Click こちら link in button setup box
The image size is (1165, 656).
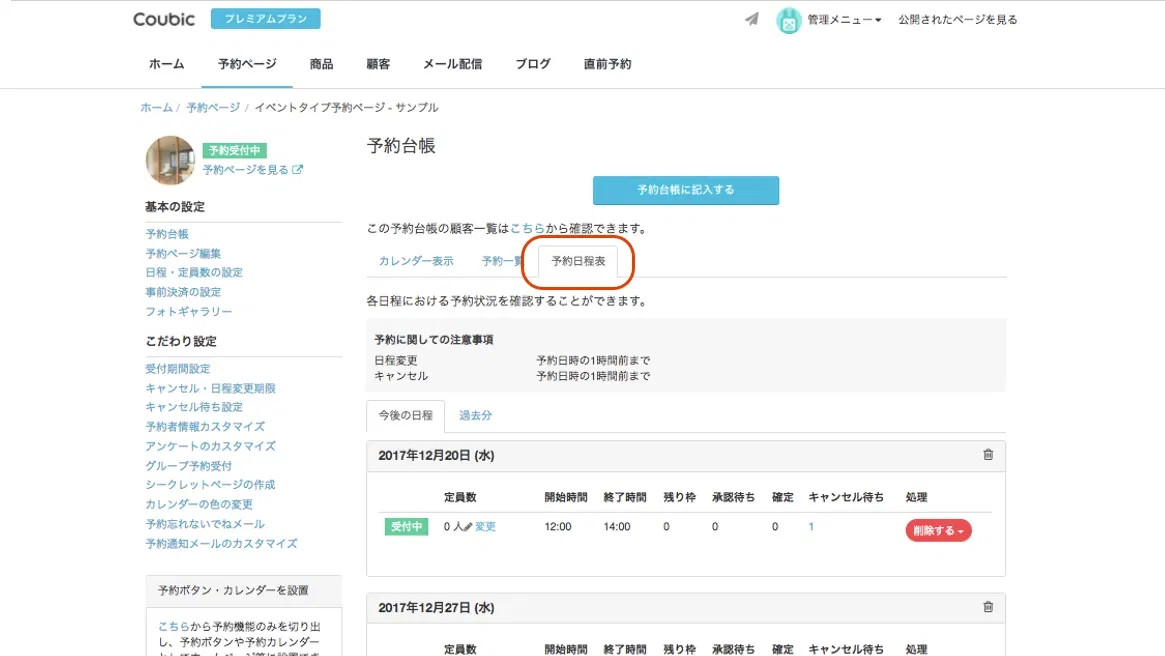point(173,627)
